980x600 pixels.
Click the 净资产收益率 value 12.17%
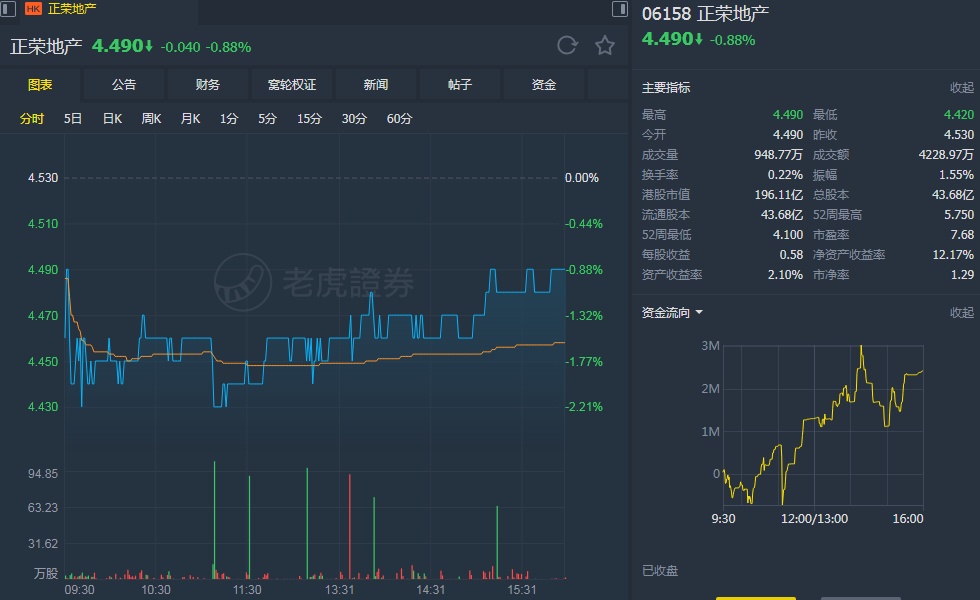pos(953,254)
